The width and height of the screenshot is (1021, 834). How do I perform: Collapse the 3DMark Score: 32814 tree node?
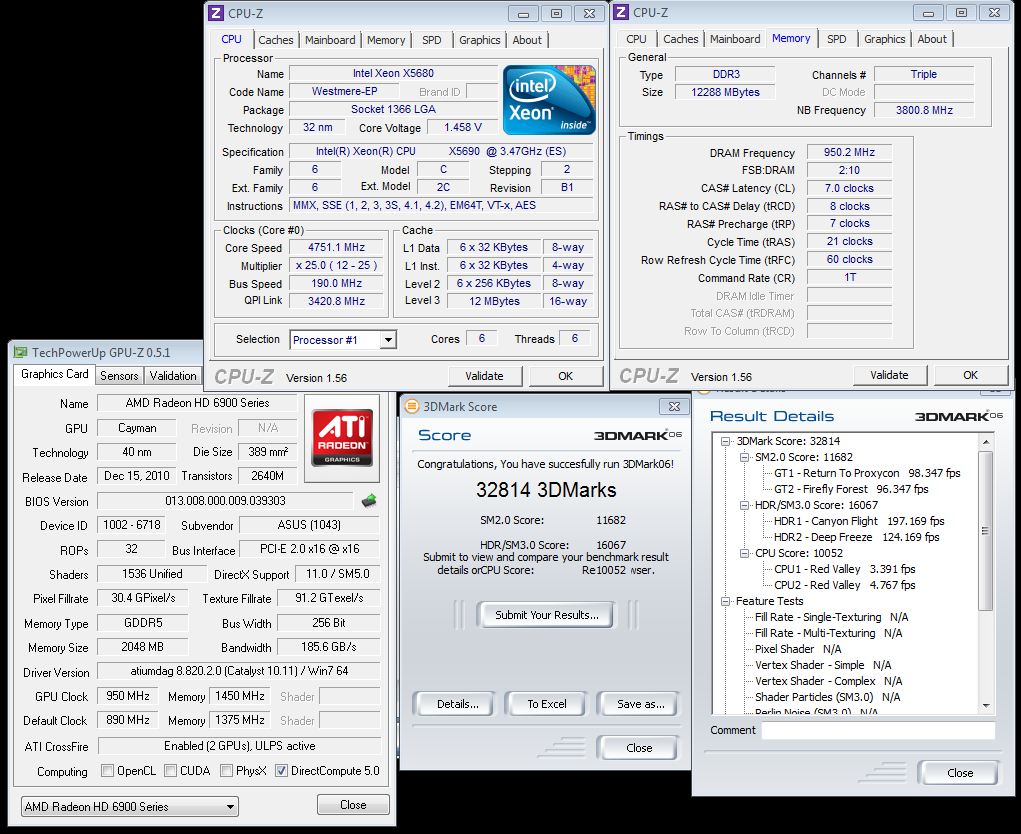725,441
